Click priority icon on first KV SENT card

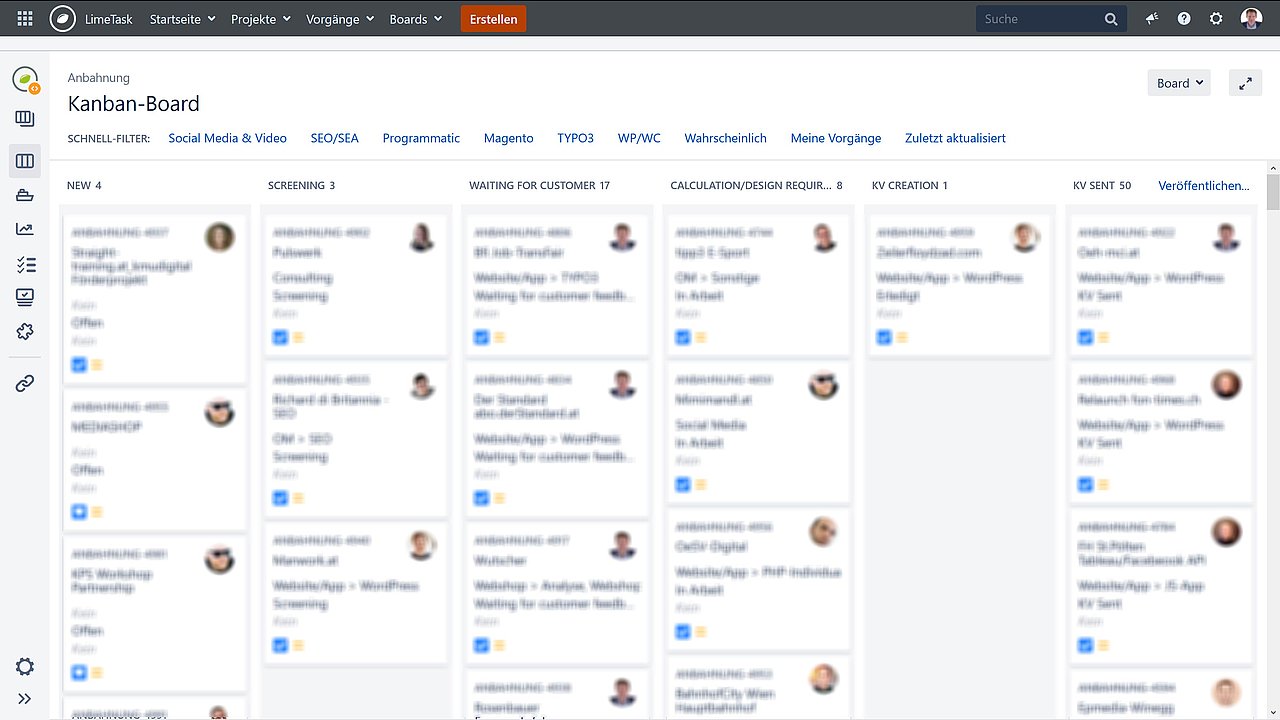click(1103, 338)
